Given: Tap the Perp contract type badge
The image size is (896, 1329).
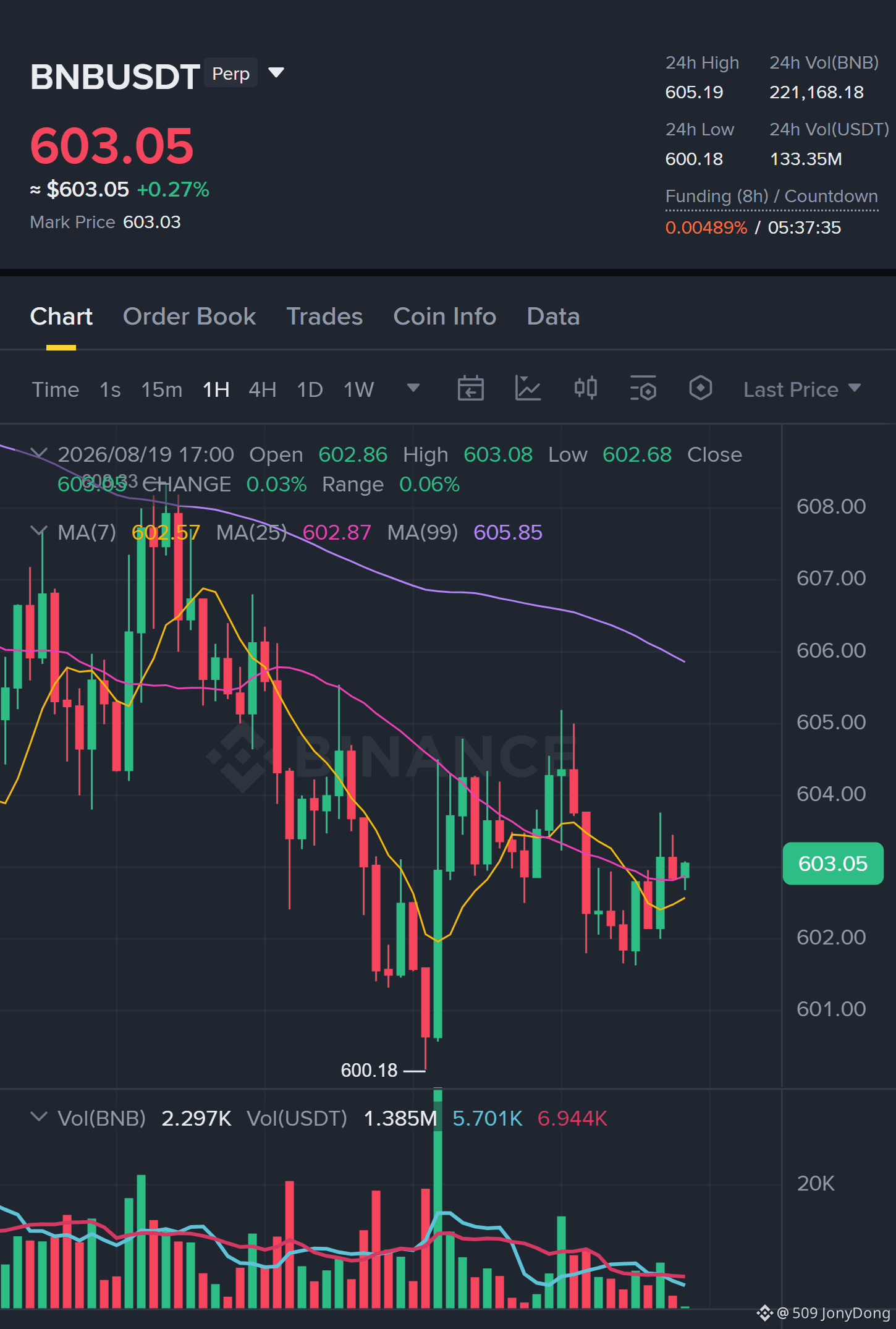Looking at the screenshot, I should (230, 74).
